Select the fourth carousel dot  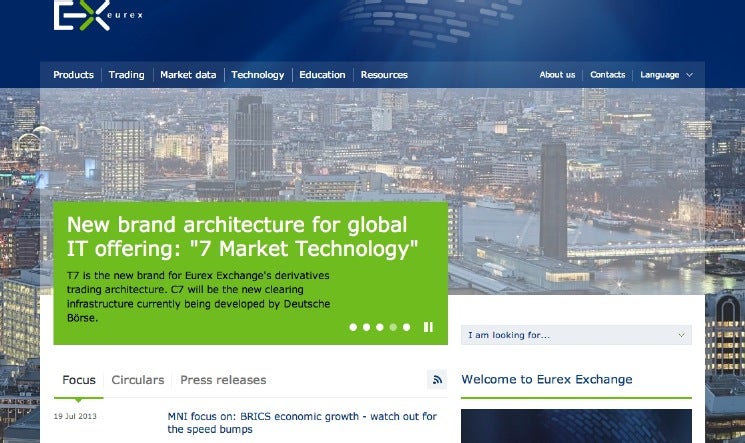(393, 327)
